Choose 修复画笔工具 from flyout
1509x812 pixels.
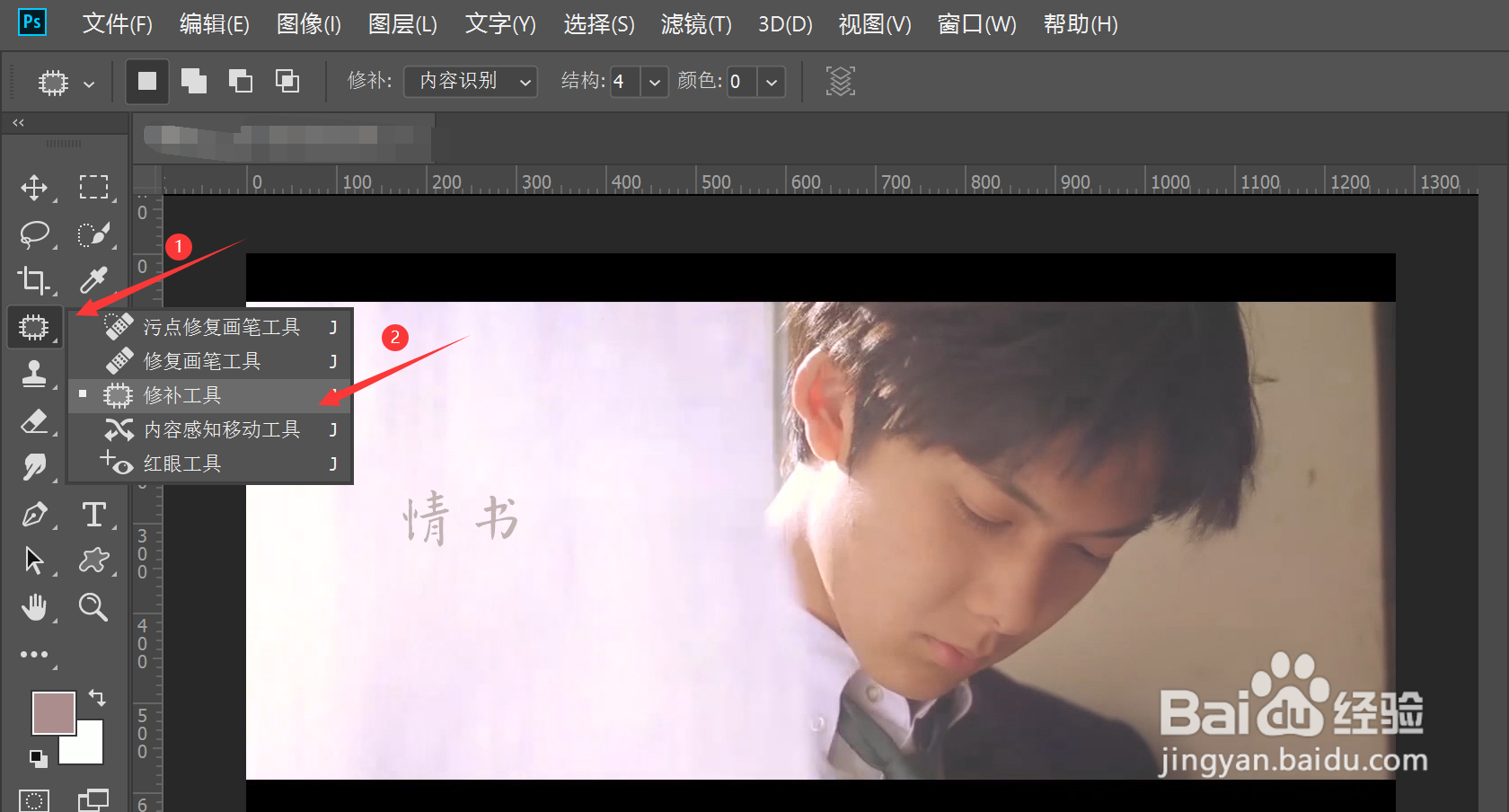pyautogui.click(x=210, y=361)
